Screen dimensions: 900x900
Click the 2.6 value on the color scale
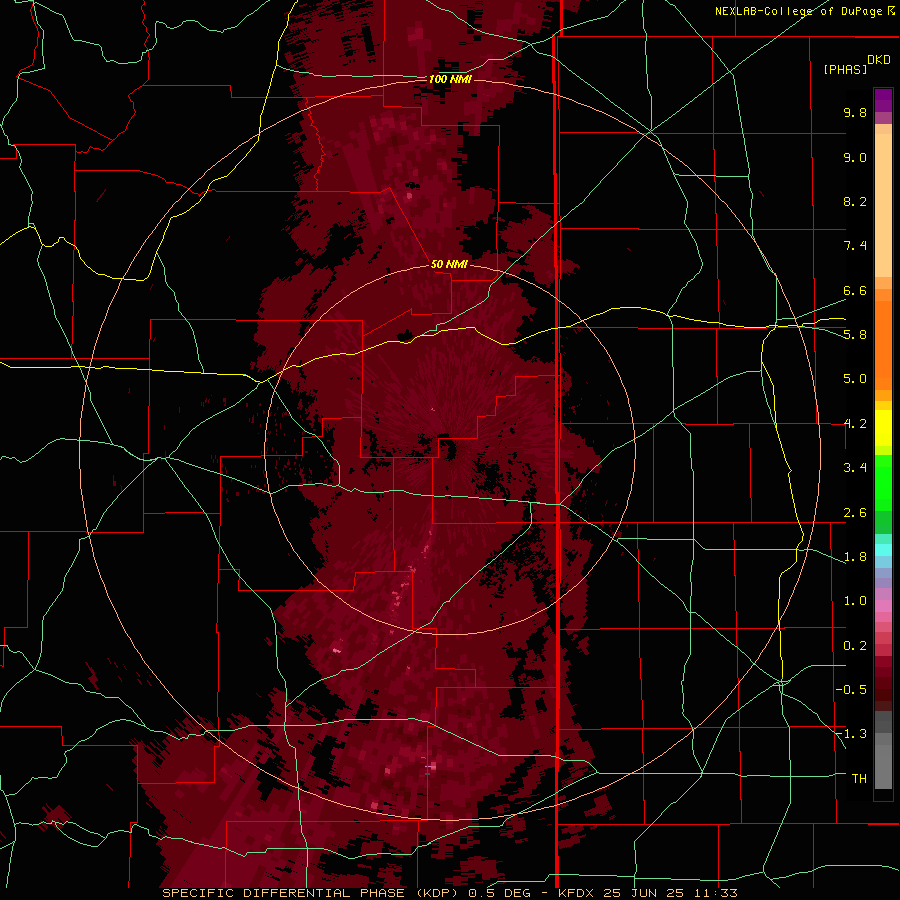pos(855,513)
